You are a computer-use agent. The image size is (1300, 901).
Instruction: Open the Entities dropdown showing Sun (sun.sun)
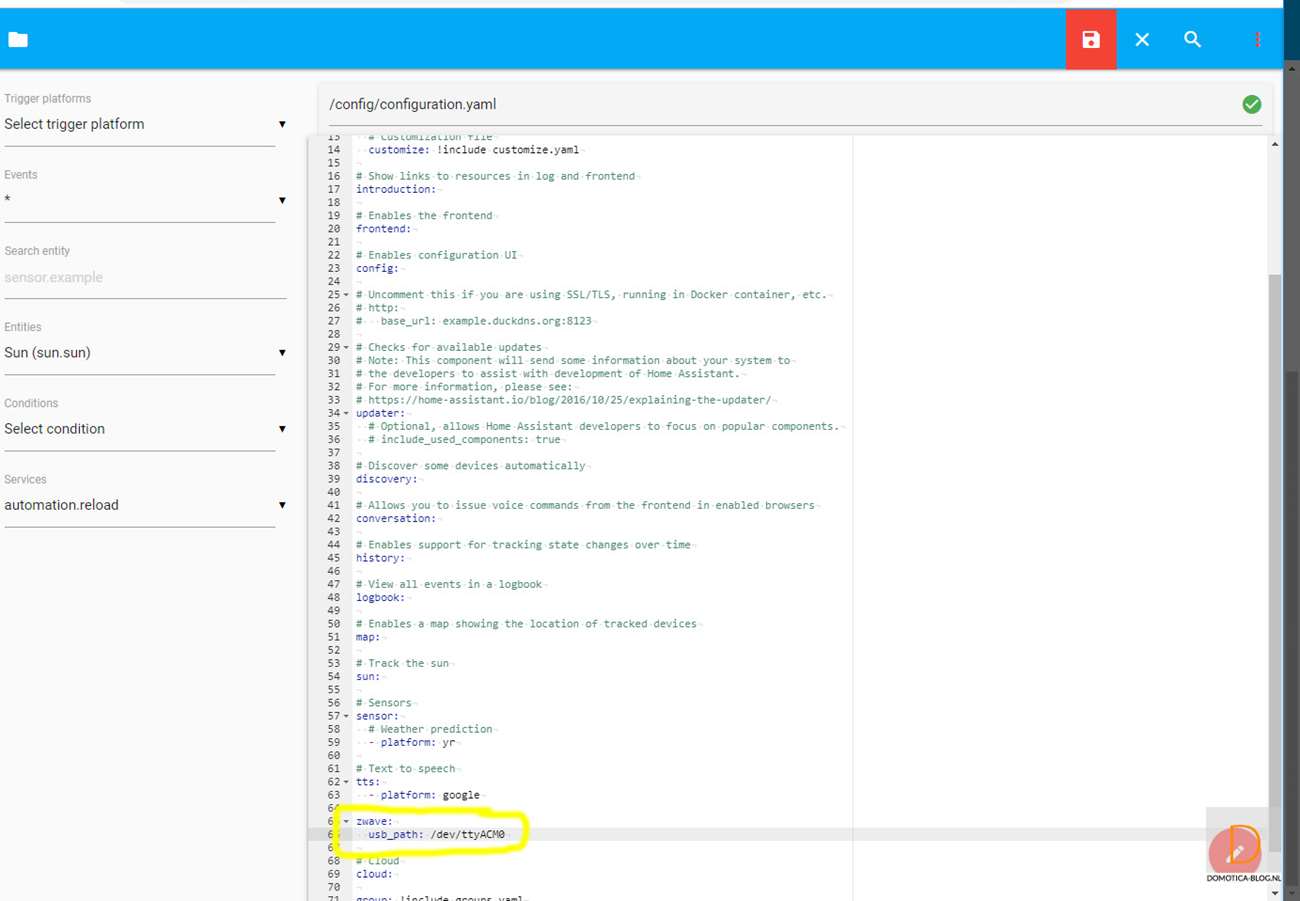pyautogui.click(x=144, y=353)
